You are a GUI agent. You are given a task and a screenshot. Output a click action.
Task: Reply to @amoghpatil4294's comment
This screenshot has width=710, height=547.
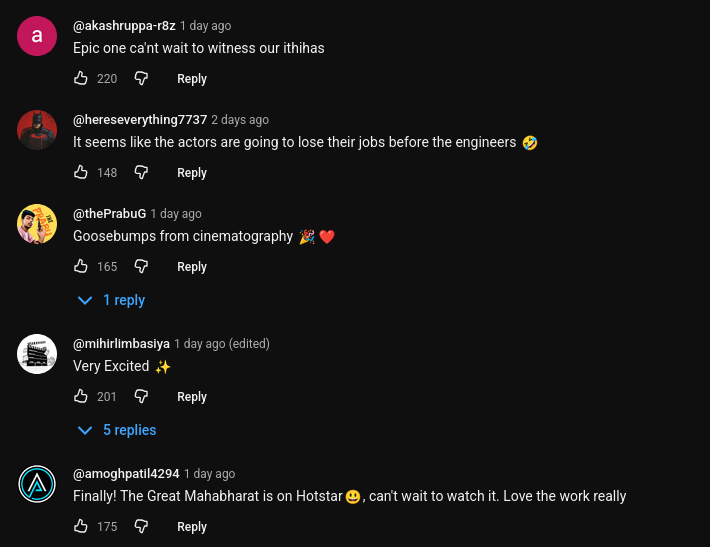coord(192,527)
